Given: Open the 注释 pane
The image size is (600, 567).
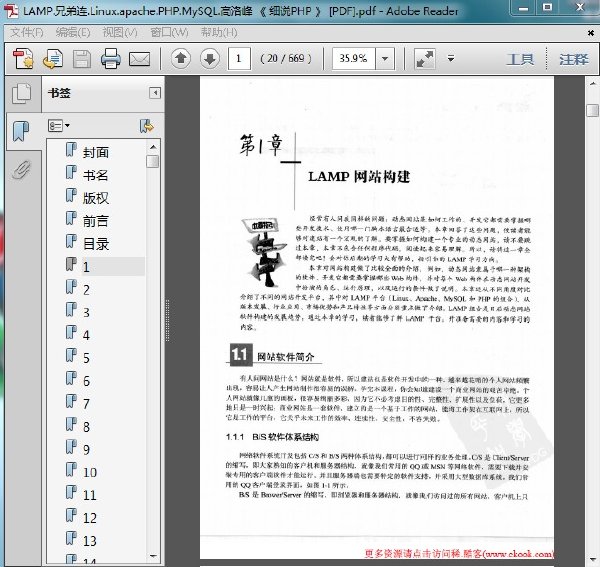Looking at the screenshot, I should coord(574,59).
